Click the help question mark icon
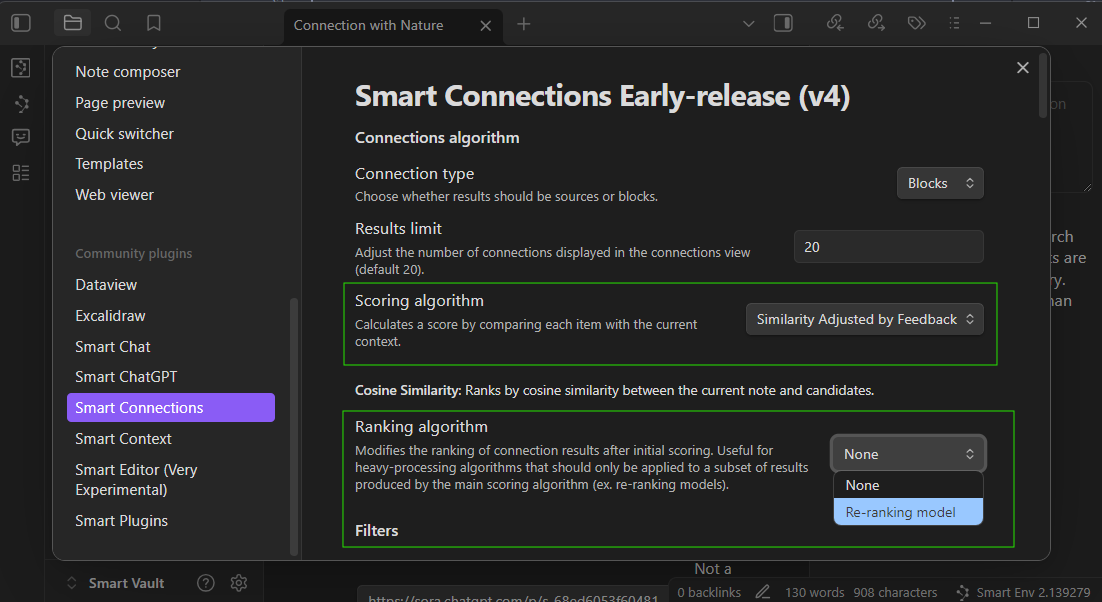1102x602 pixels. [x=206, y=583]
